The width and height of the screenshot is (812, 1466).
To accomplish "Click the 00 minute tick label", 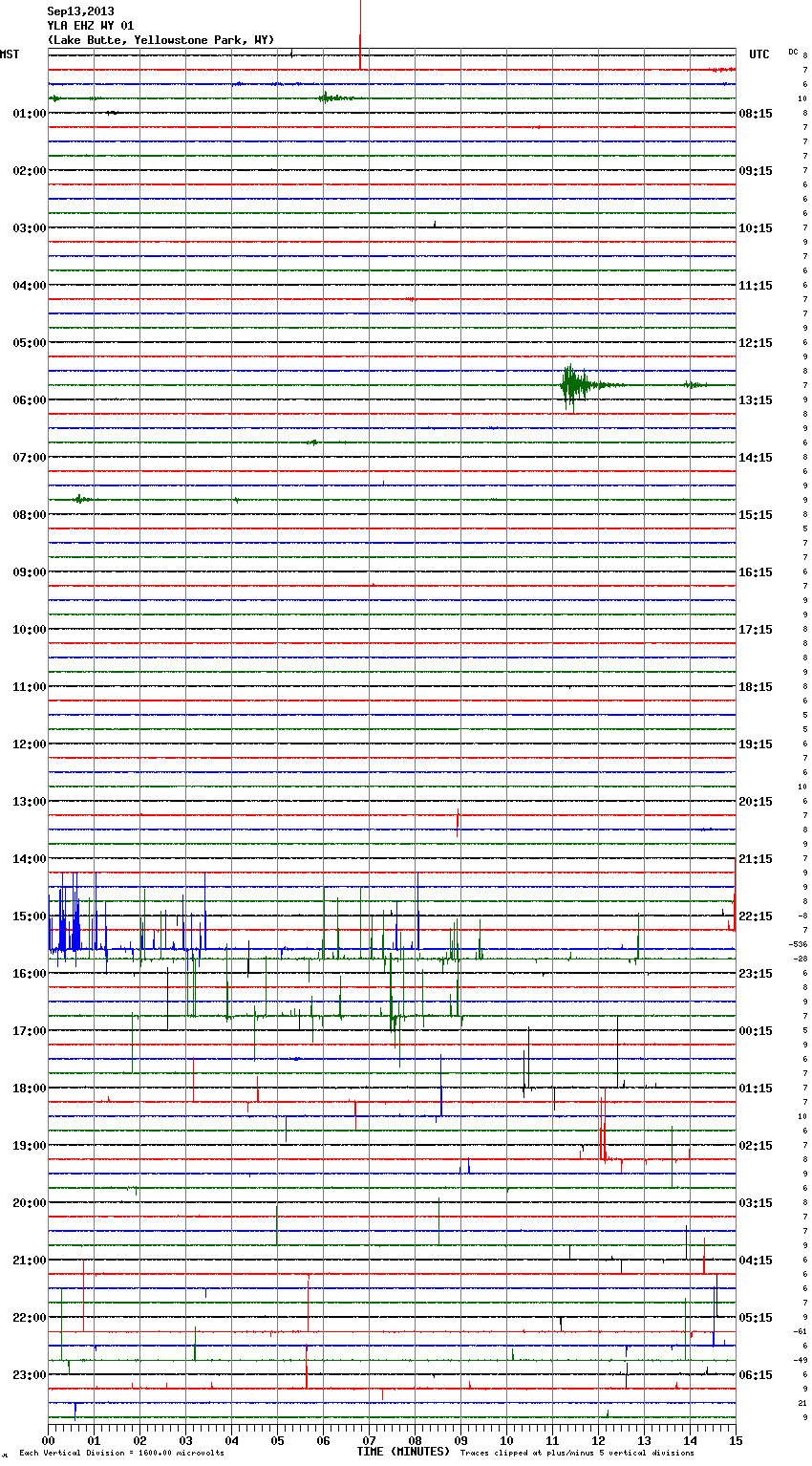I will point(48,1440).
